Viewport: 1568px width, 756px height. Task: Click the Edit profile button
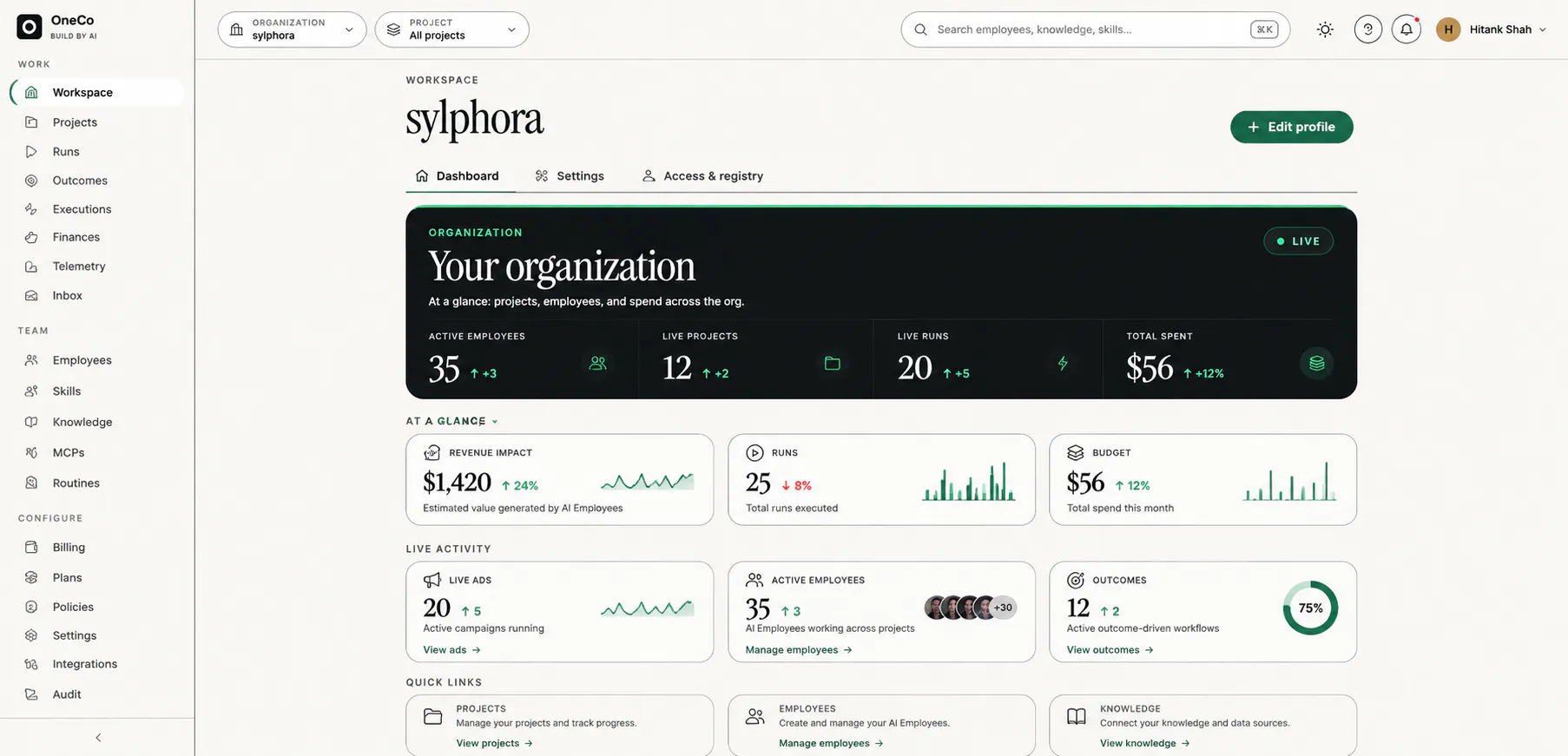1292,127
